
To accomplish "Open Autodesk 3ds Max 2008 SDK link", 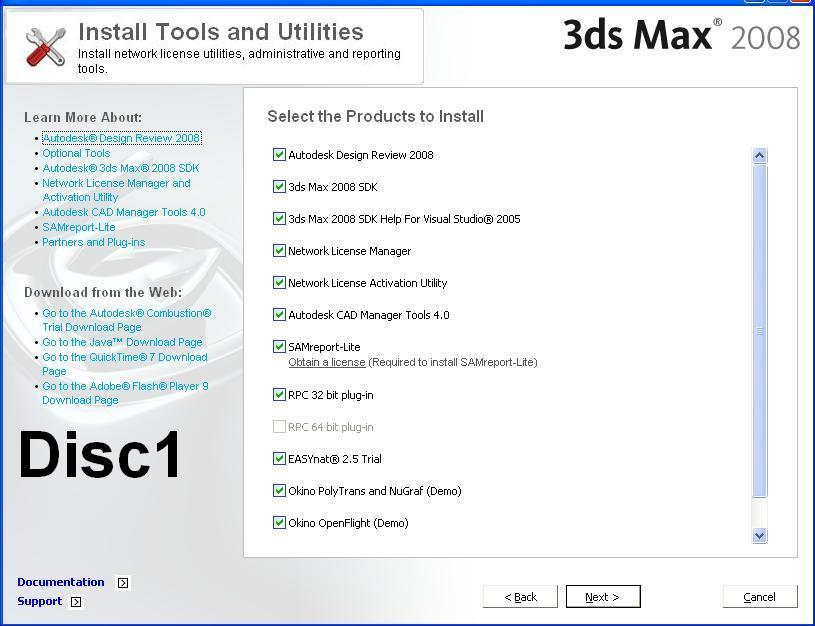I will tap(121, 168).
